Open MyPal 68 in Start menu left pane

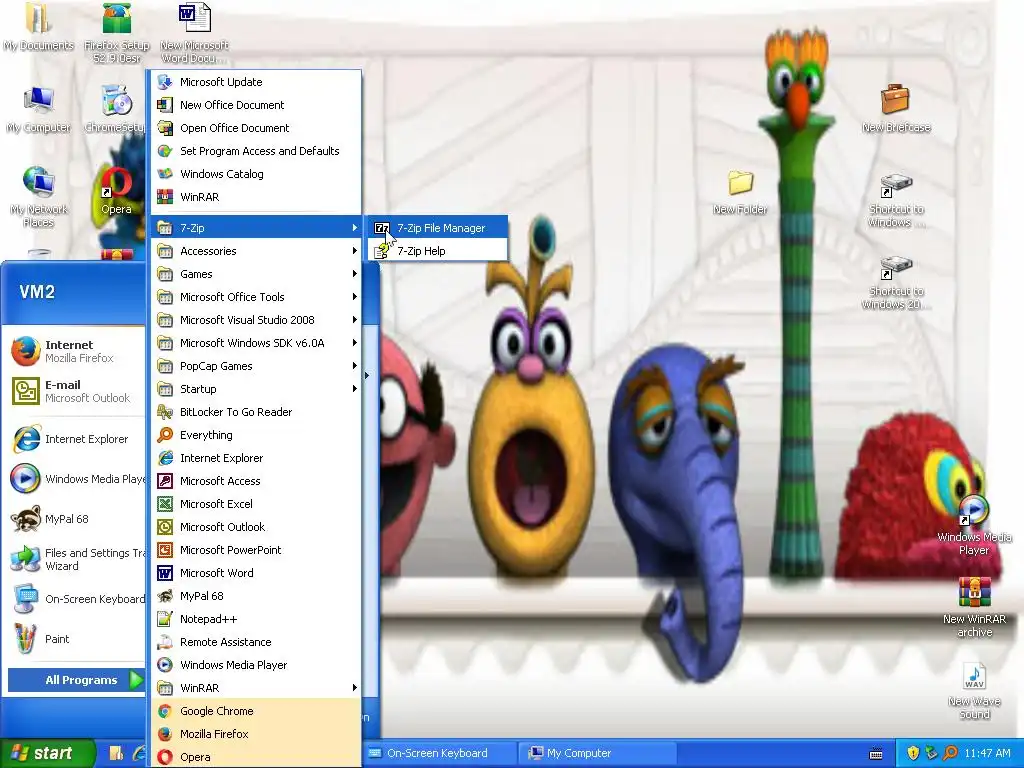75,519
